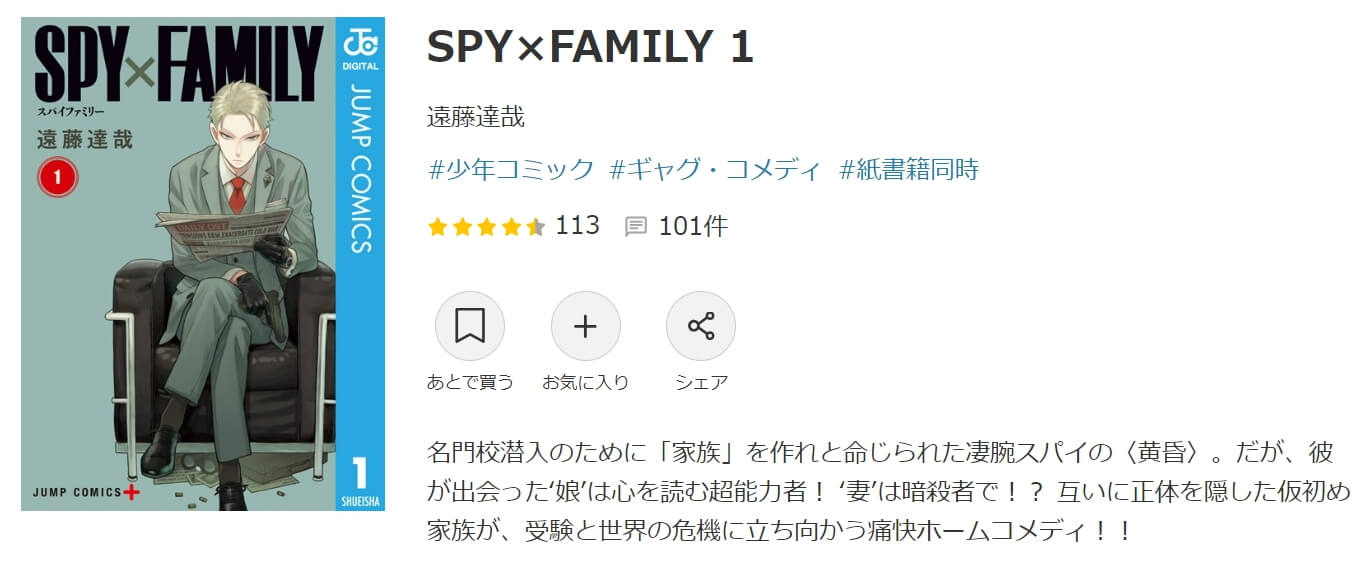Image resolution: width=1363 pixels, height=570 pixels.
Task: Click the bookmark icon to buy later
Action: click(x=469, y=326)
